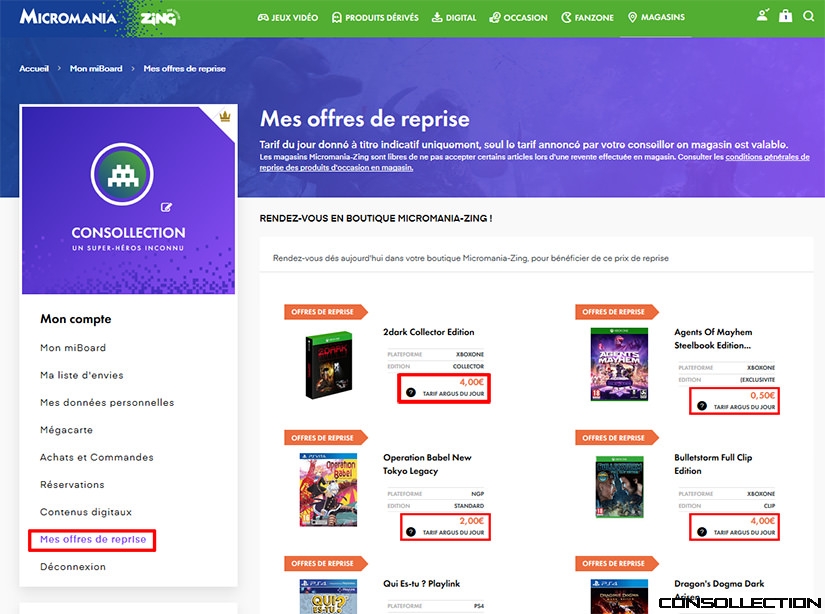This screenshot has width=825, height=614.
Task: Click Offres de reprise tag above 2dark
Action: [325, 311]
